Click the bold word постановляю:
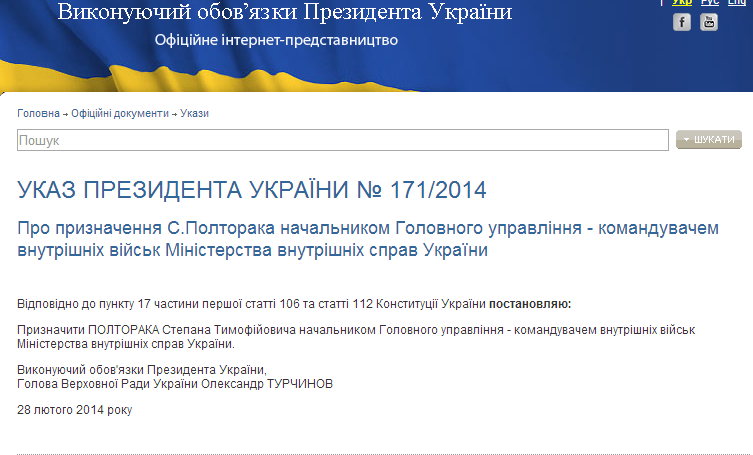The width and height of the screenshot is (753, 455). point(530,304)
